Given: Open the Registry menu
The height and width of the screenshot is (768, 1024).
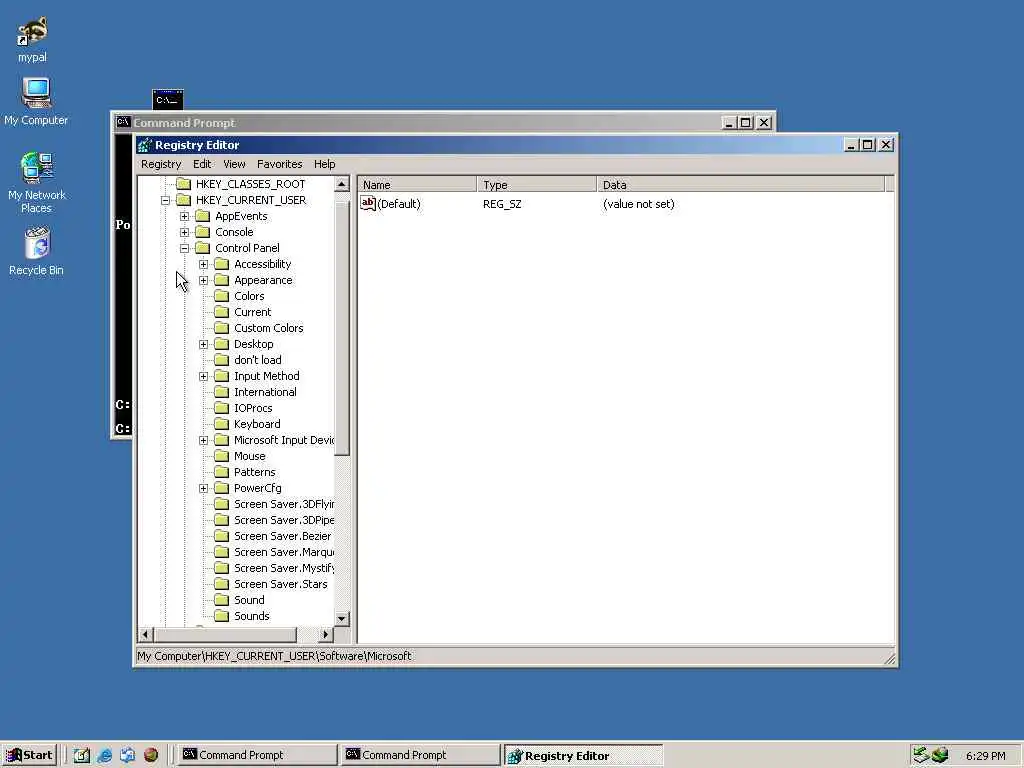Looking at the screenshot, I should tap(161, 164).
